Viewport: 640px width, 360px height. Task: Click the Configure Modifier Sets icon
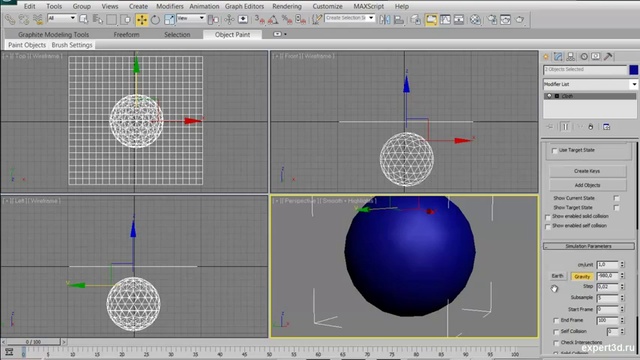(x=607, y=127)
